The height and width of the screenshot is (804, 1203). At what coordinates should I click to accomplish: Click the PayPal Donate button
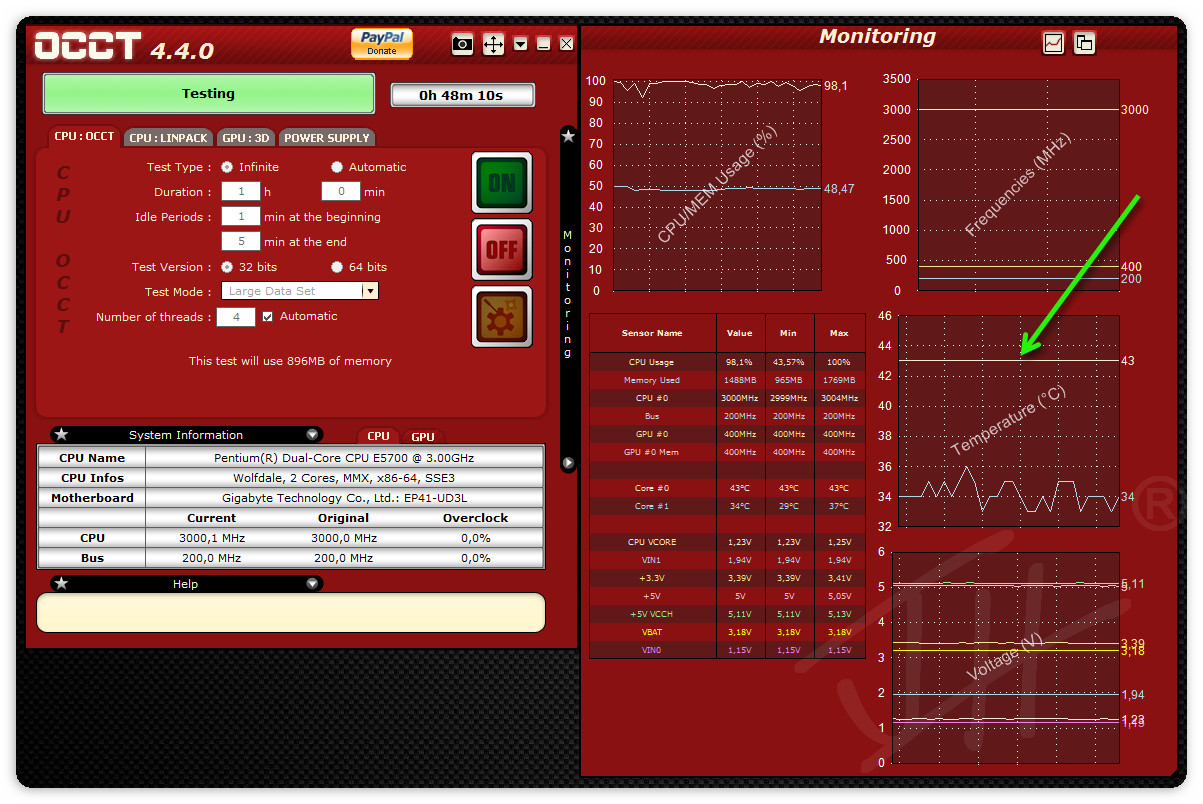(x=382, y=44)
